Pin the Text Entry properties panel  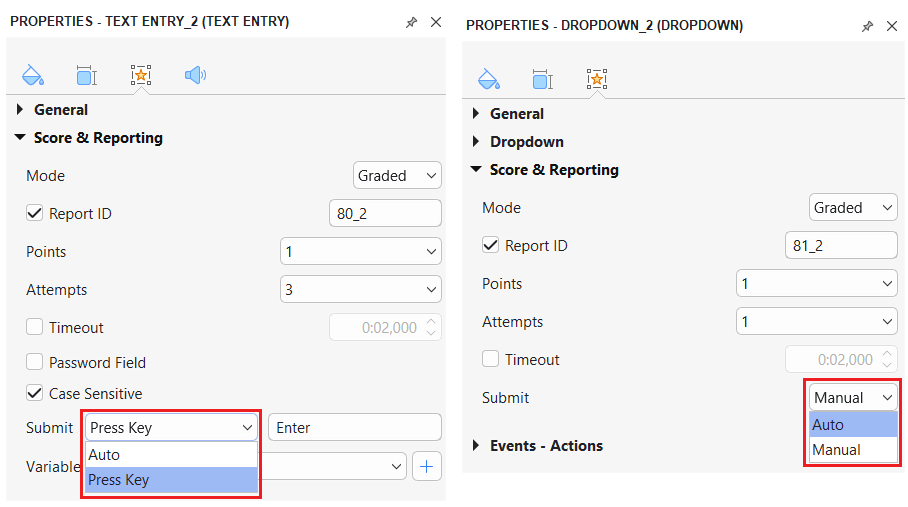click(x=411, y=22)
